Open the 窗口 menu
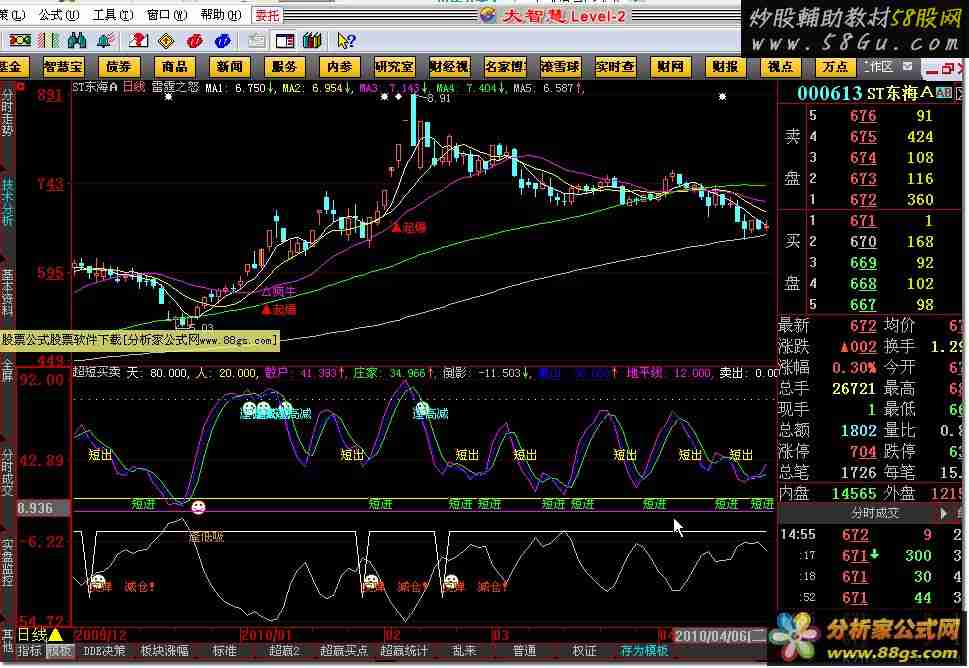969x668 pixels. pos(167,14)
